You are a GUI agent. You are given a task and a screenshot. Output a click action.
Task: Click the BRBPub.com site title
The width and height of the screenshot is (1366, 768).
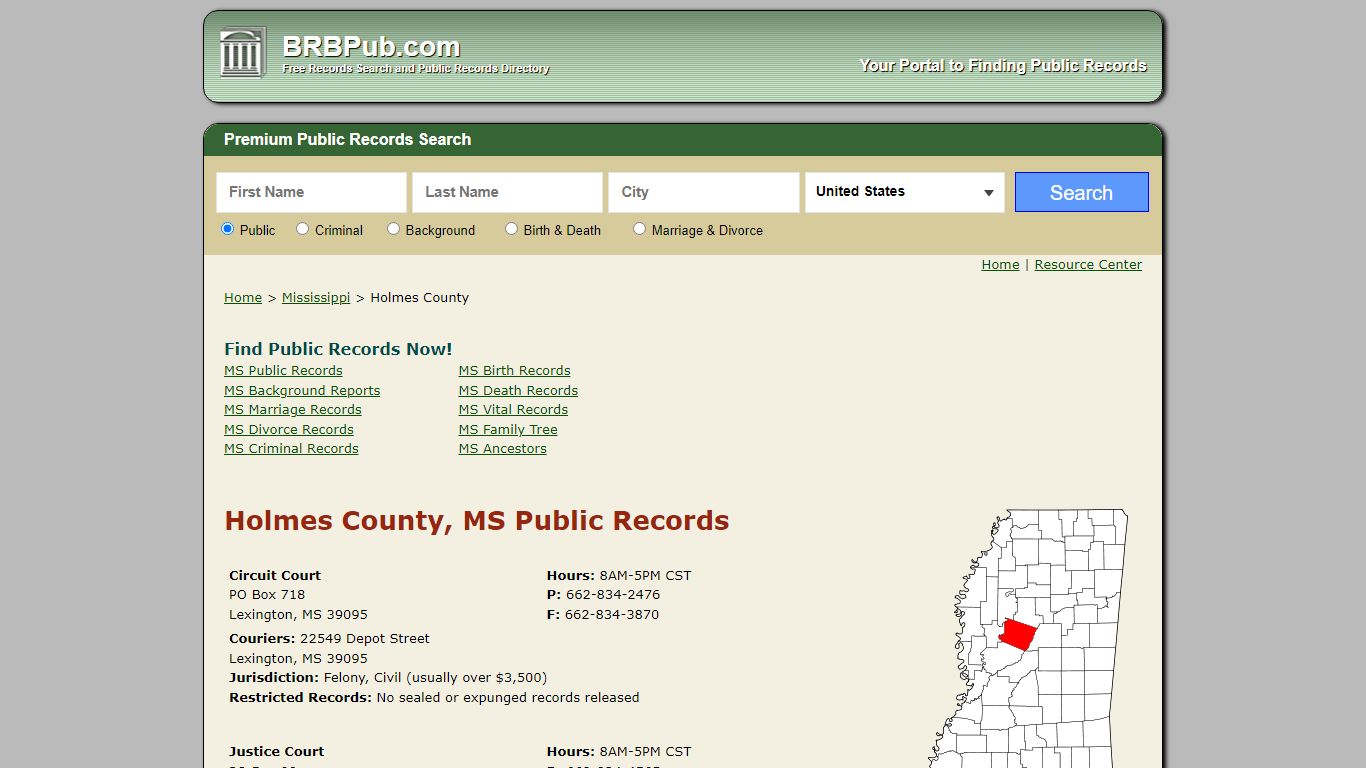point(371,46)
